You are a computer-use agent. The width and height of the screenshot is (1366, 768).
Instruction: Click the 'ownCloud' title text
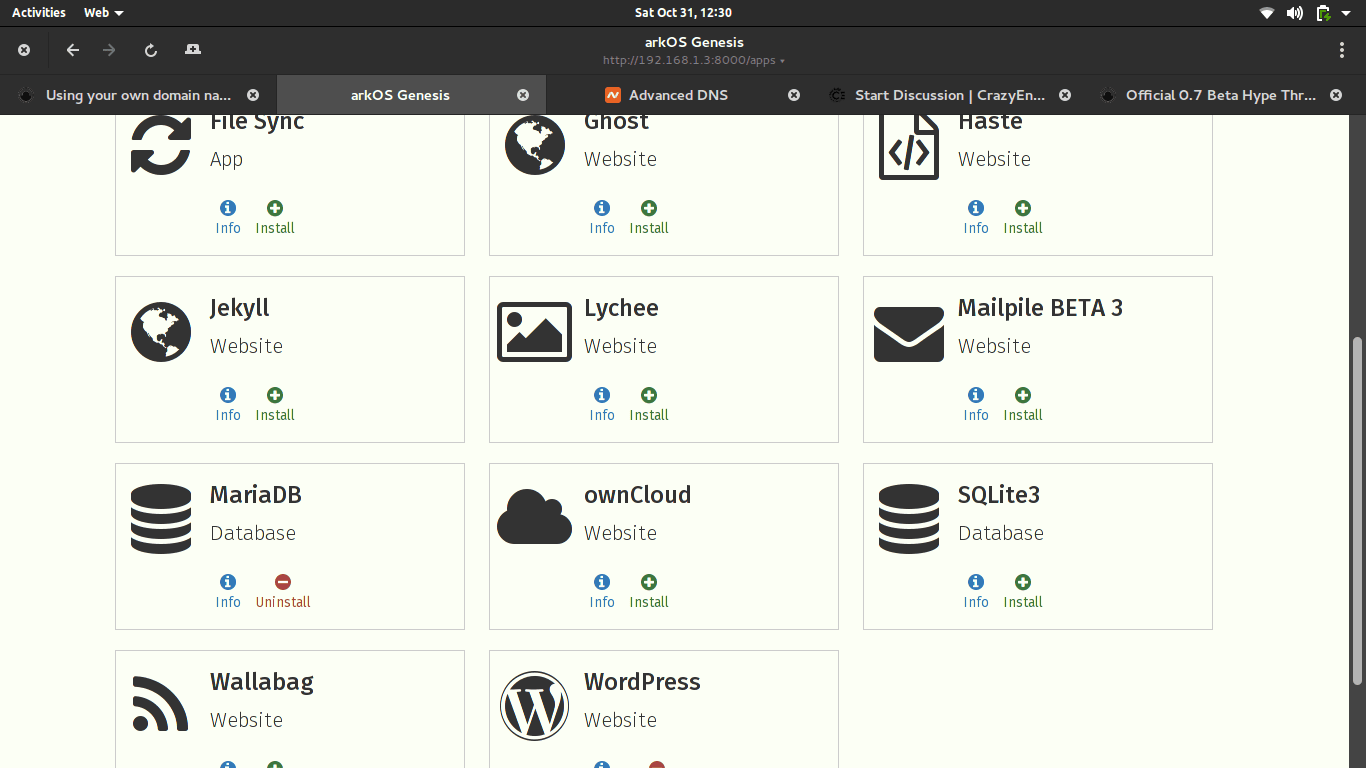637,495
